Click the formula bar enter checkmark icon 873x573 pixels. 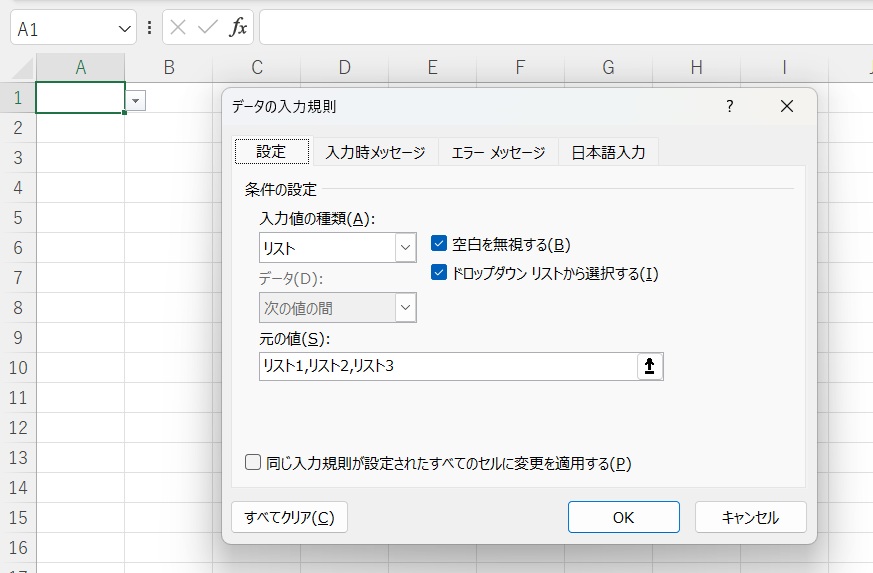click(208, 28)
